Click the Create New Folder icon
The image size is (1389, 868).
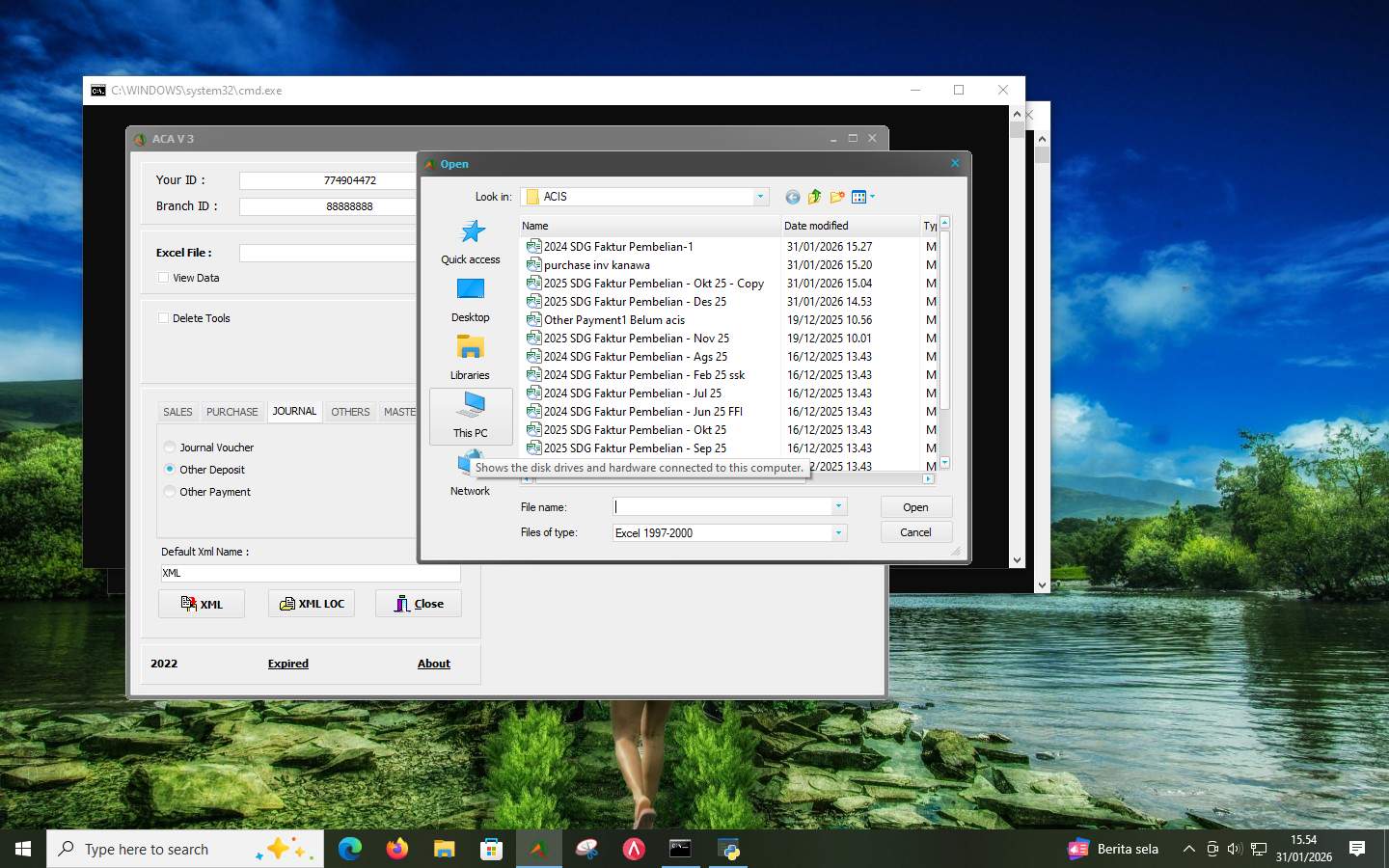[837, 197]
